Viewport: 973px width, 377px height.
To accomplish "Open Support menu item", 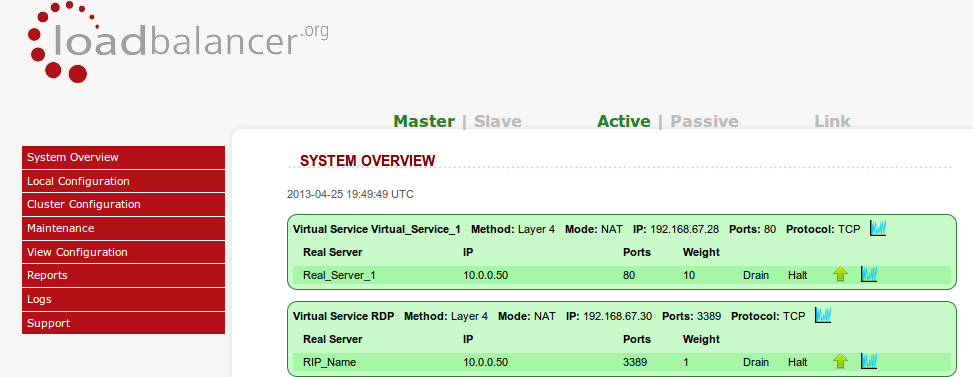I will [123, 322].
